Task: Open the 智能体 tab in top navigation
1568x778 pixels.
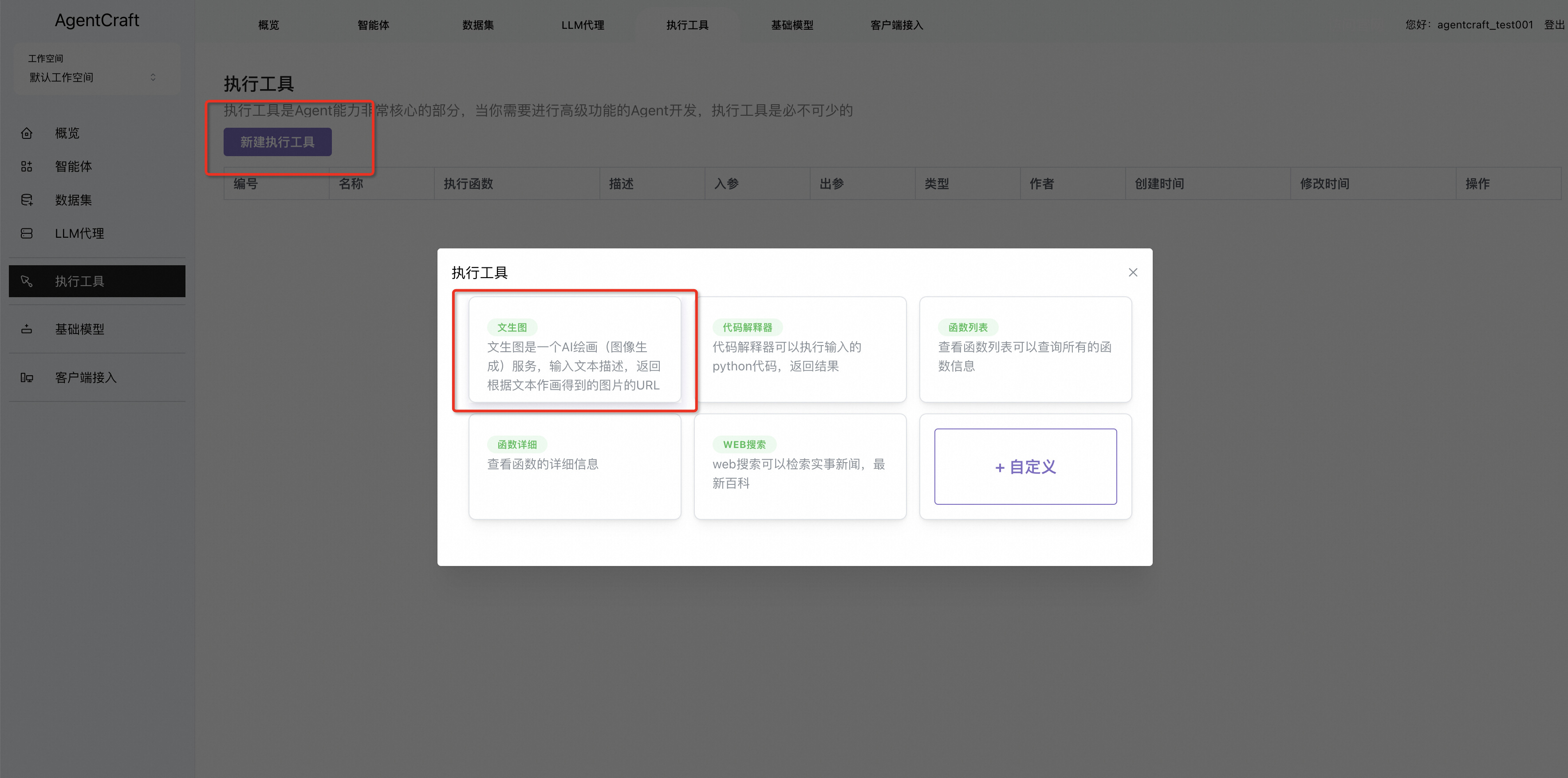Action: [373, 25]
